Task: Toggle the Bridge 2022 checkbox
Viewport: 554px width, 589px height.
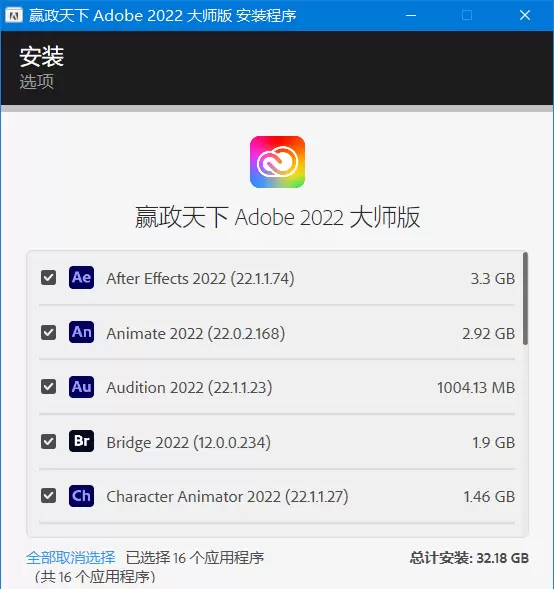Action: coord(48,442)
